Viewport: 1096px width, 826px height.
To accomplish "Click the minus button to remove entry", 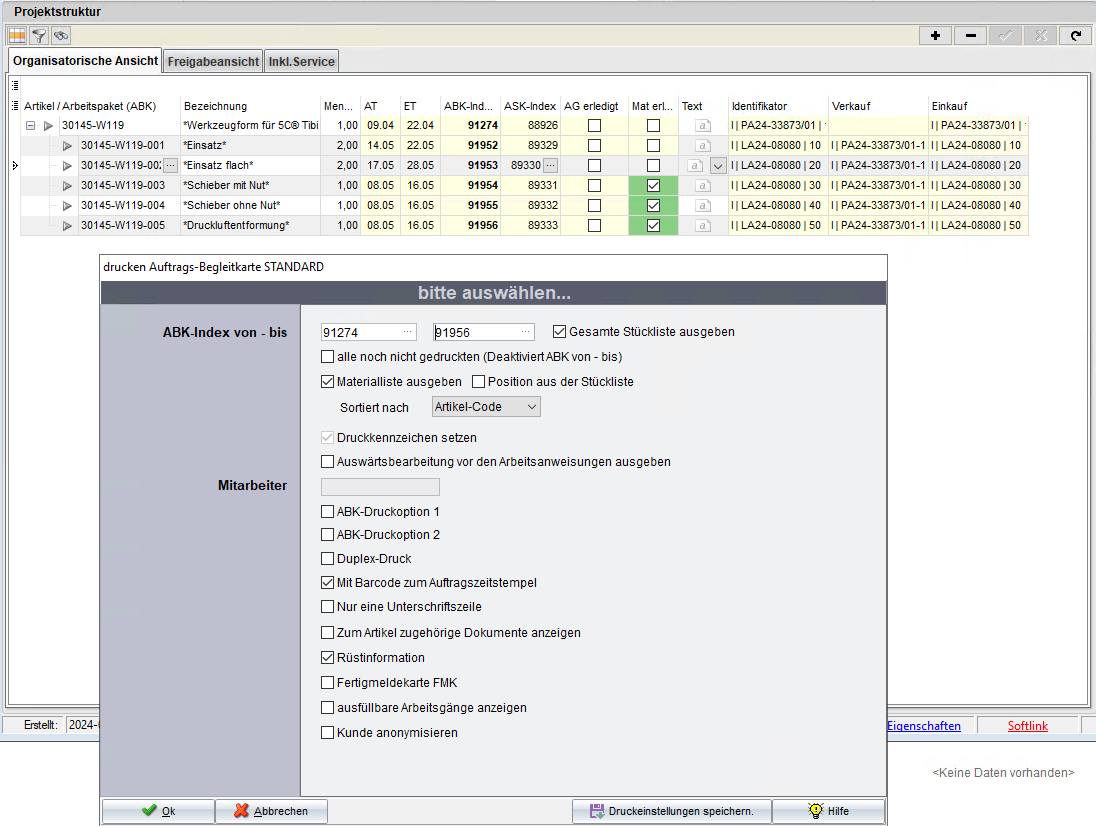I will click(x=970, y=36).
